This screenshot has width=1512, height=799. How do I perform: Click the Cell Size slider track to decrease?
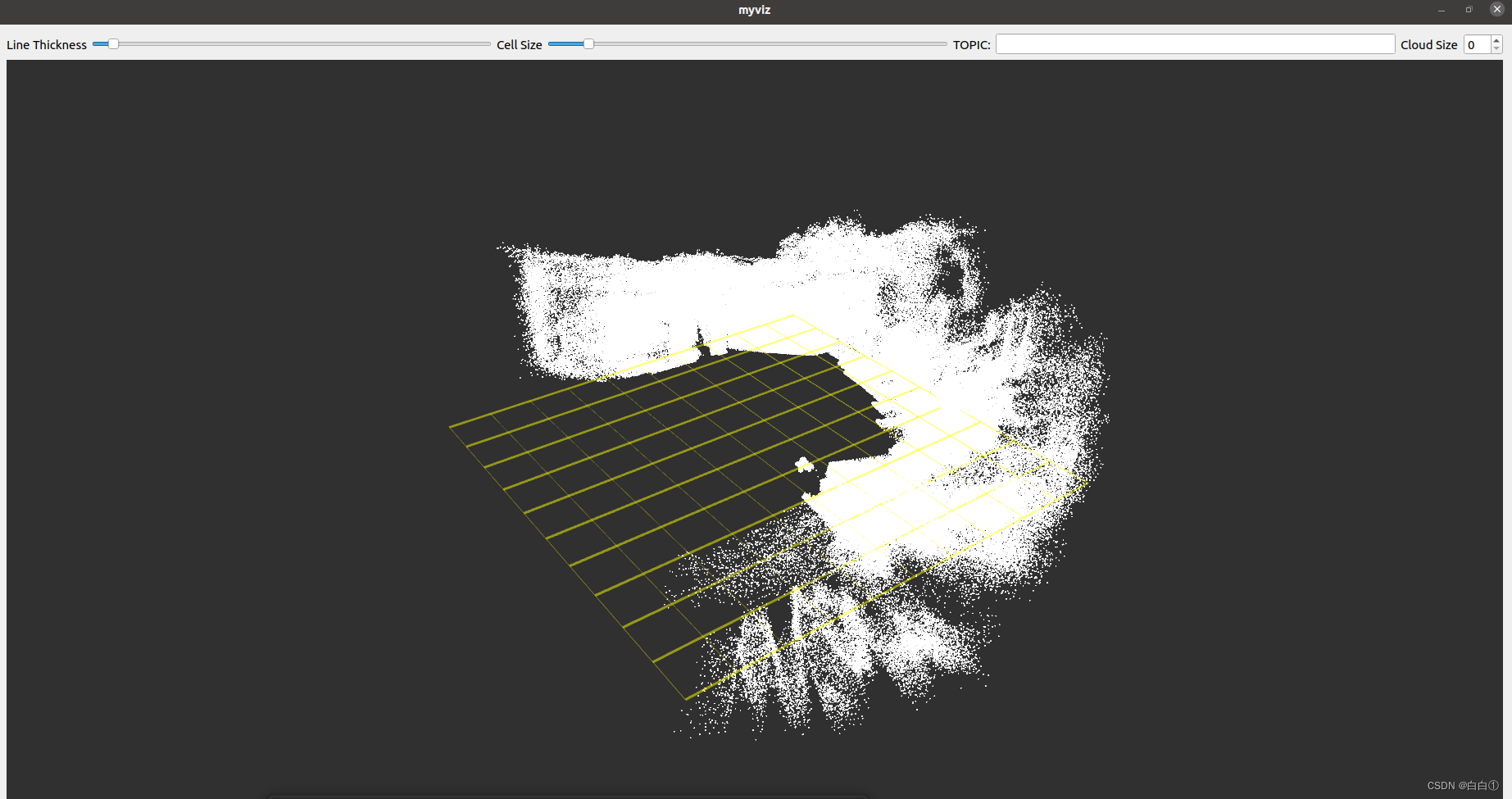pos(565,44)
